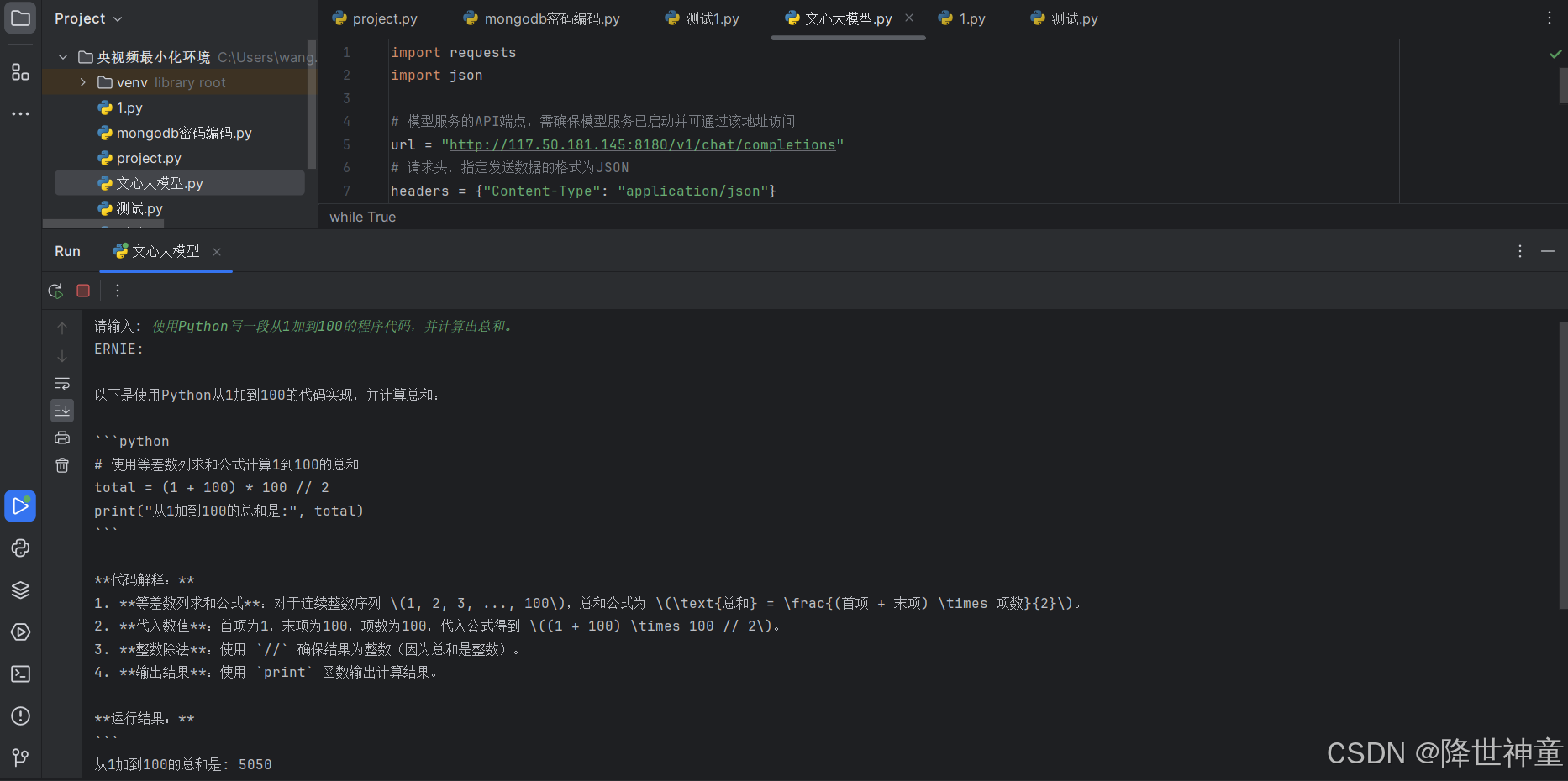Image resolution: width=1568 pixels, height=781 pixels.
Task: Open the Project view dropdown
Action: (88, 18)
